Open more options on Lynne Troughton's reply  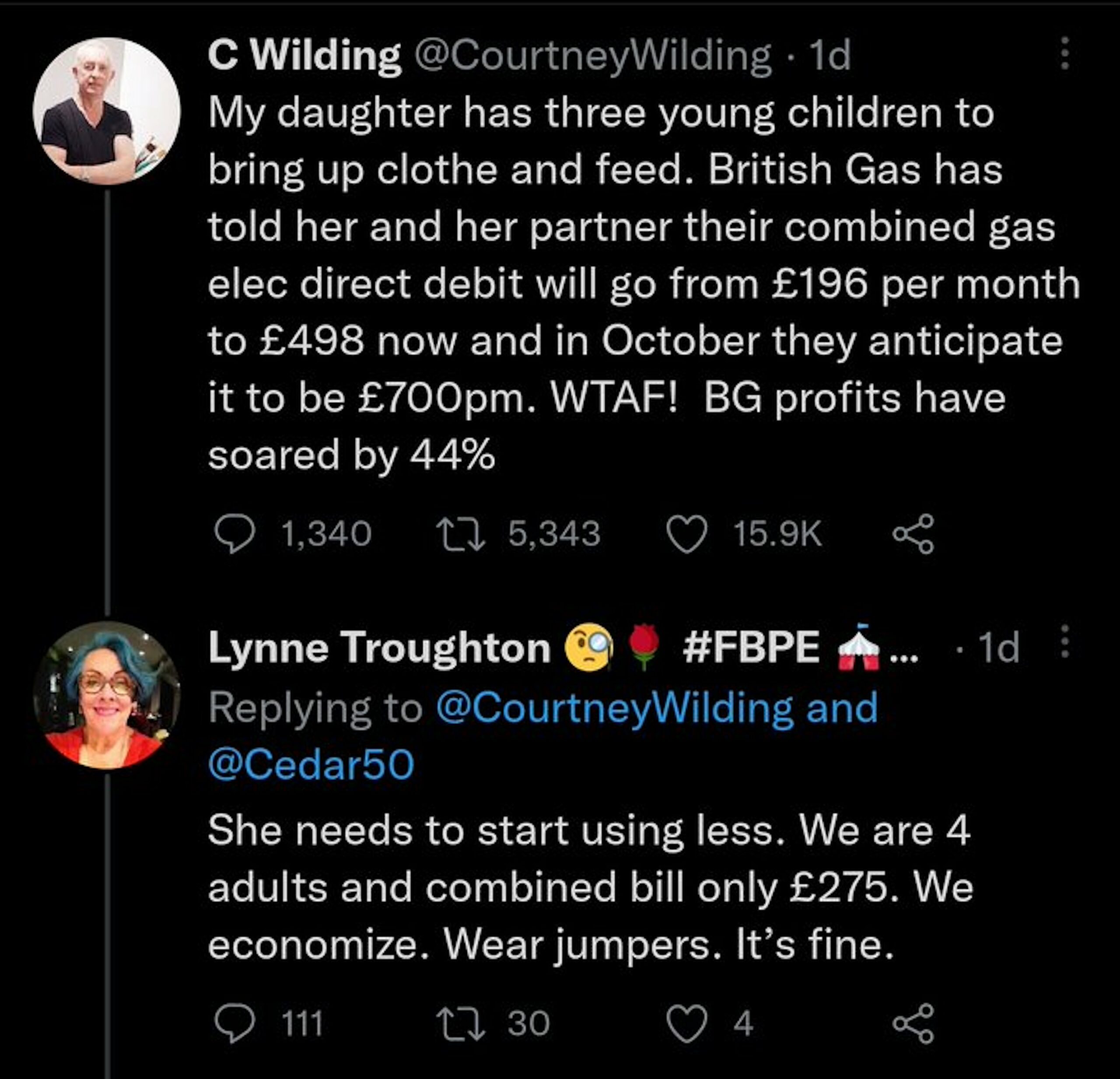point(1064,641)
